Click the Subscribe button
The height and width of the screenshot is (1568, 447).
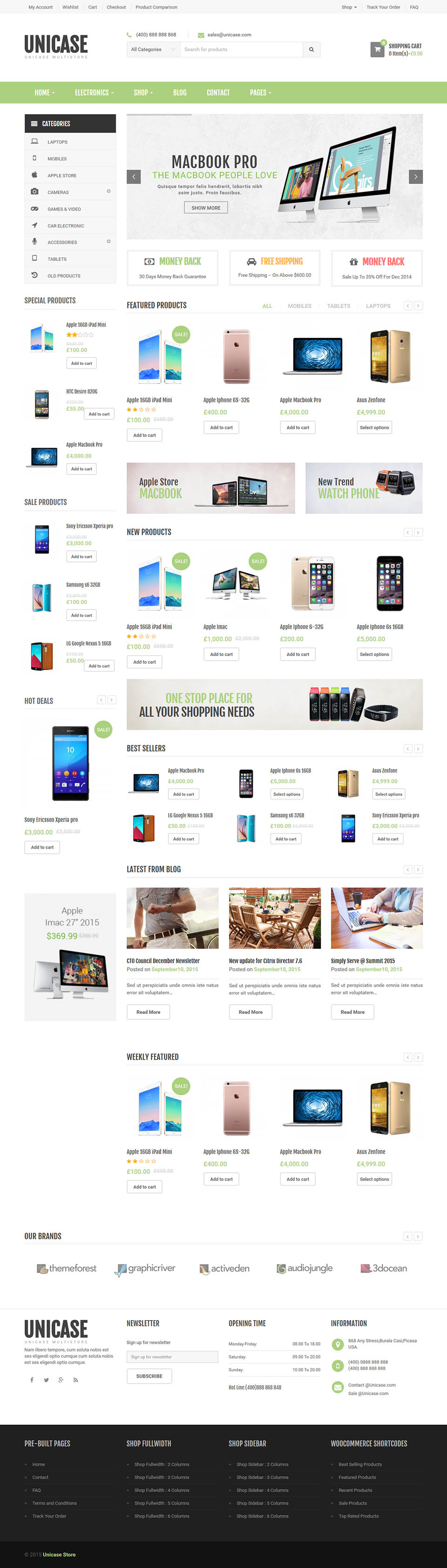[149, 1376]
